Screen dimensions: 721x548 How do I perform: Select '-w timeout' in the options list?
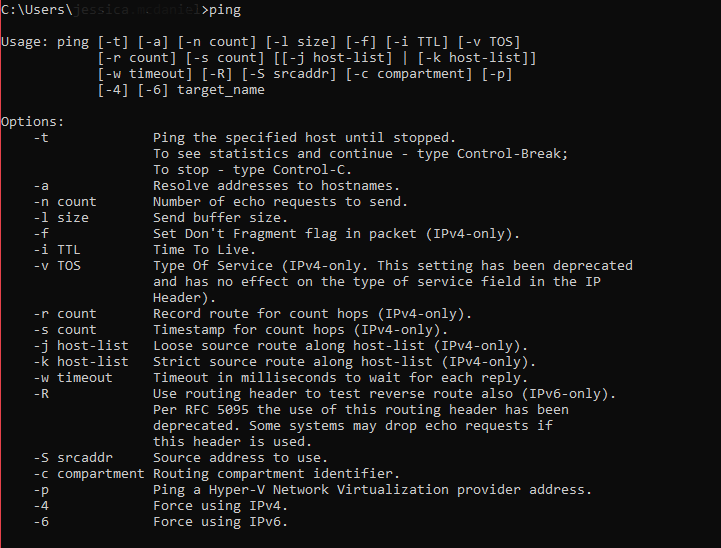[x=73, y=378]
